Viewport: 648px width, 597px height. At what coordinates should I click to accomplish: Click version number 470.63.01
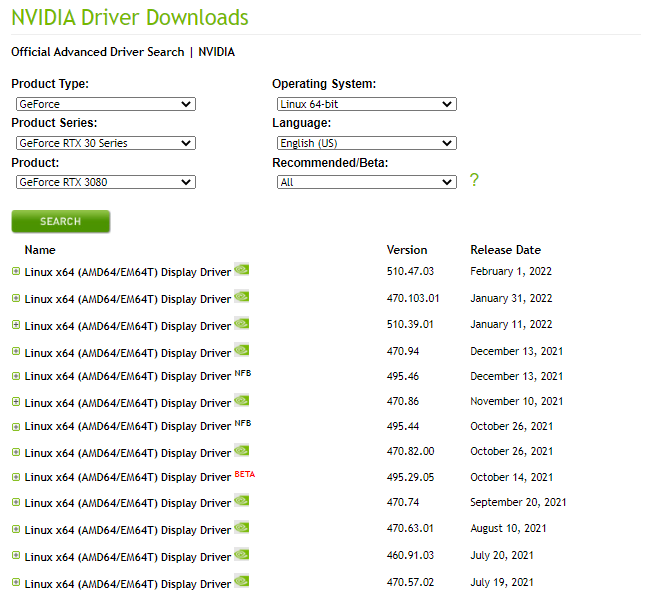click(410, 528)
